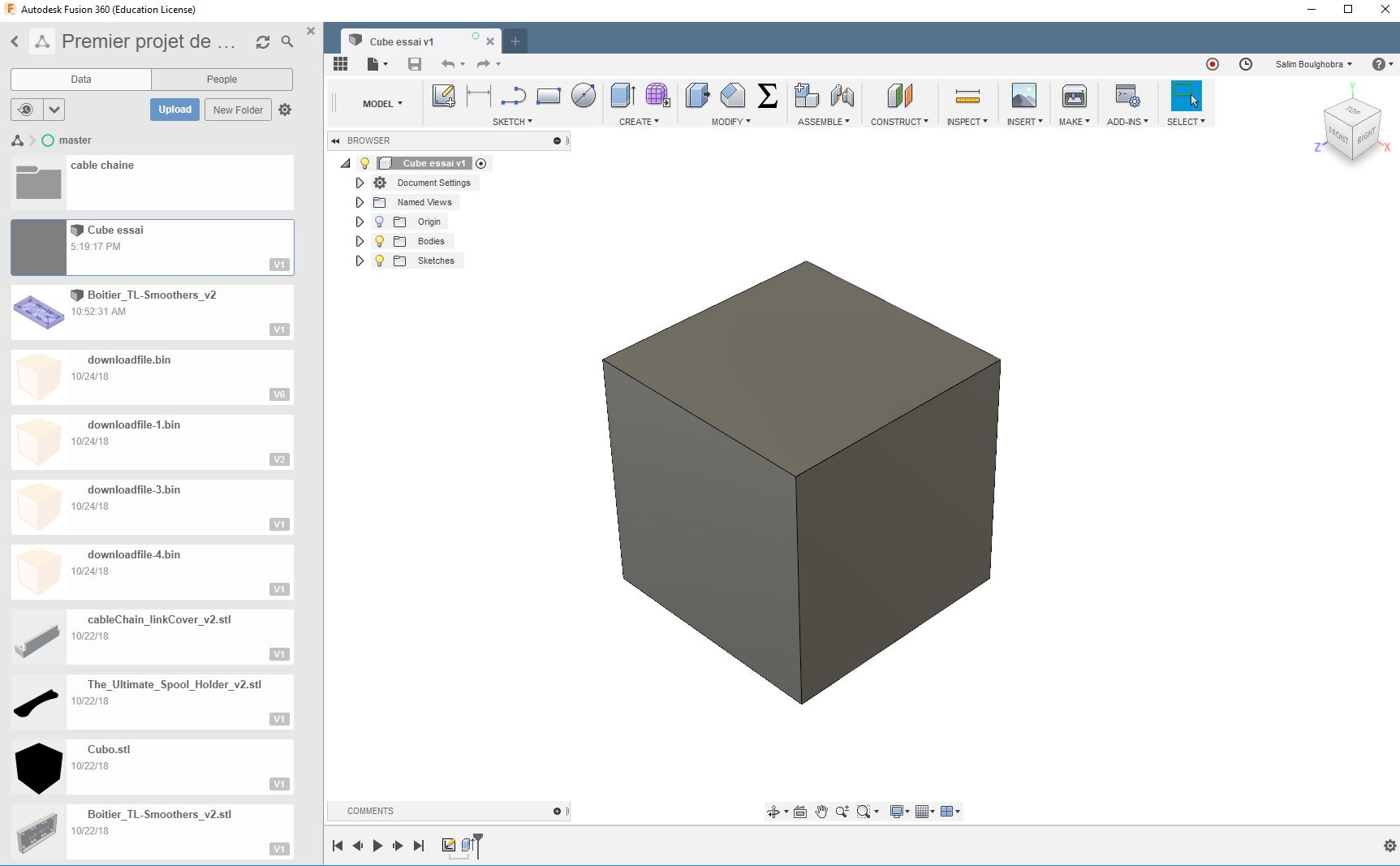1400x866 pixels.
Task: Click the 3D Print icon under MAKE
Action: point(1073,97)
